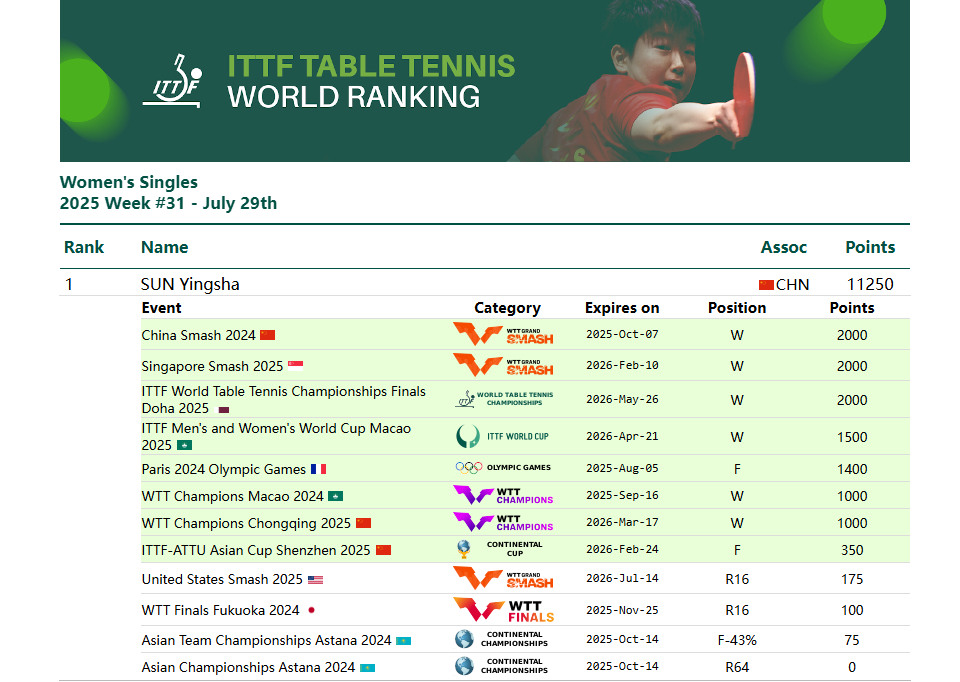Viewport: 960px width, 682px height.
Task: Click the Macao flag after World Cup Macao 2025
Action: point(184,445)
